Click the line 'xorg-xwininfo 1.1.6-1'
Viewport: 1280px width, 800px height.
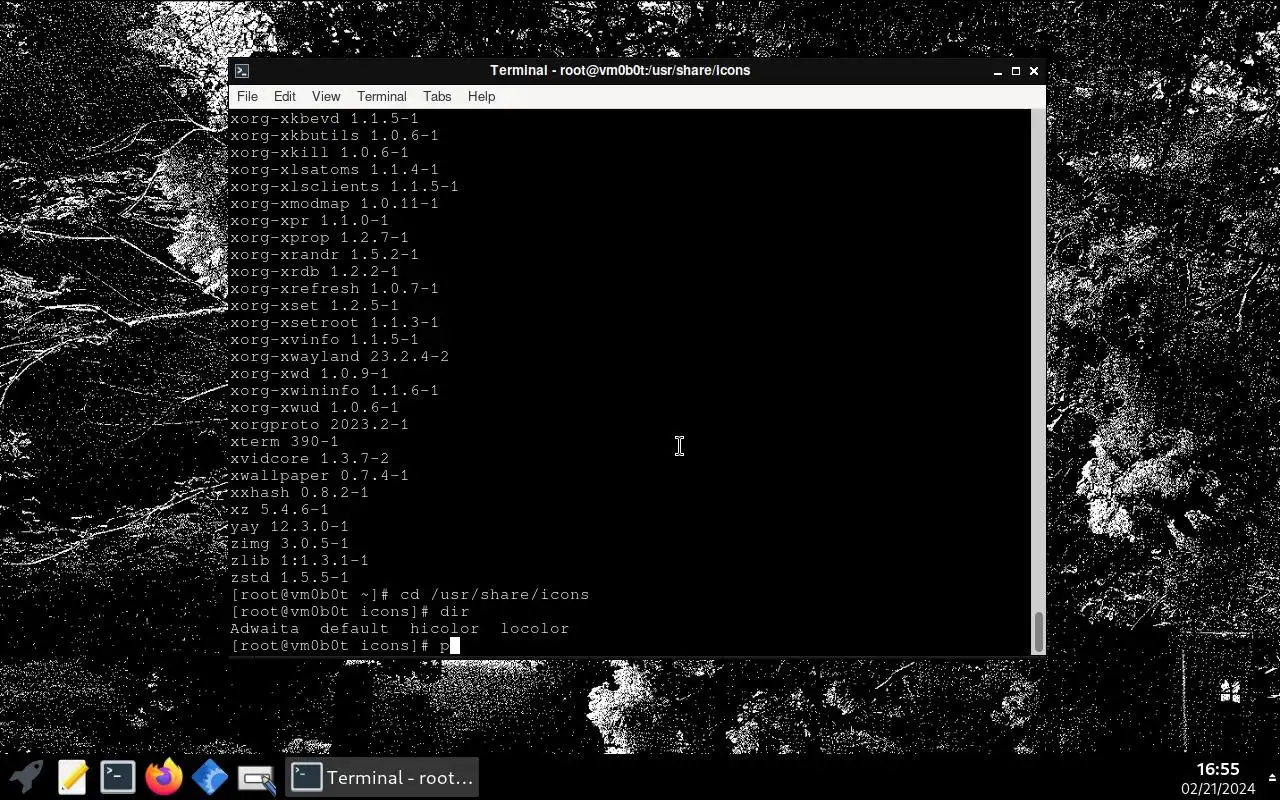[x=334, y=390]
